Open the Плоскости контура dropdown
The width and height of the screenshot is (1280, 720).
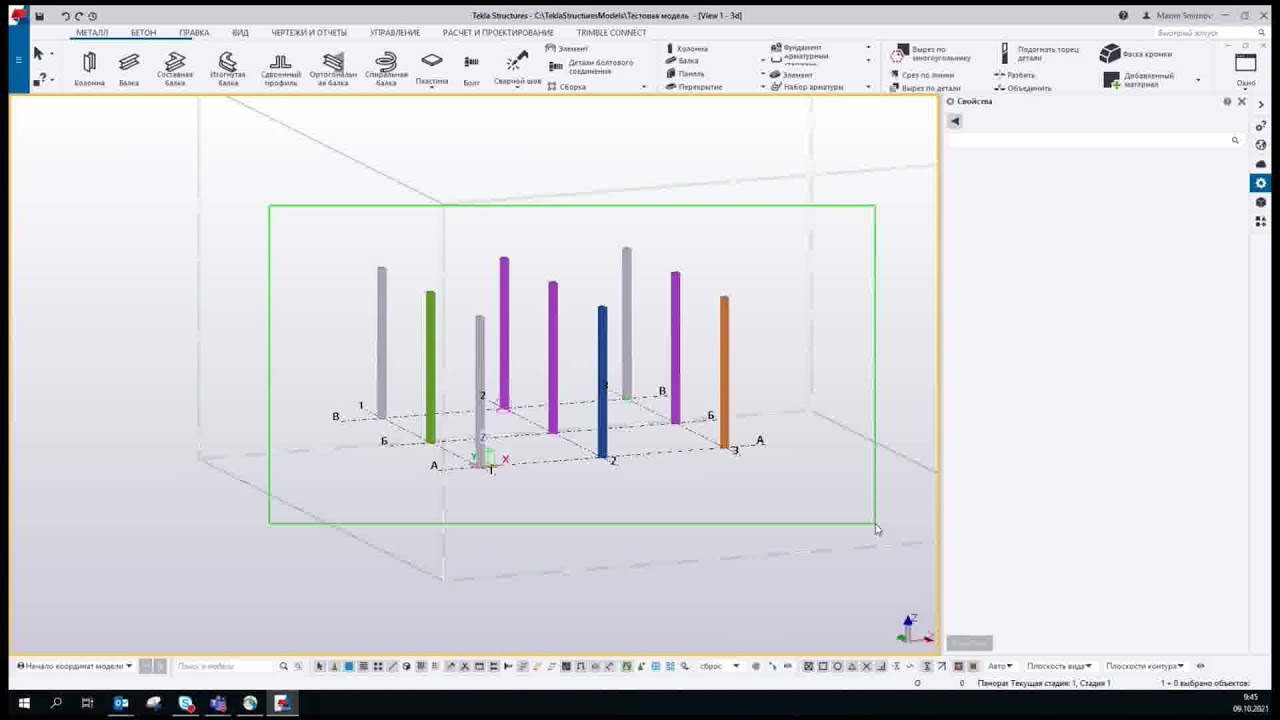(x=1145, y=666)
